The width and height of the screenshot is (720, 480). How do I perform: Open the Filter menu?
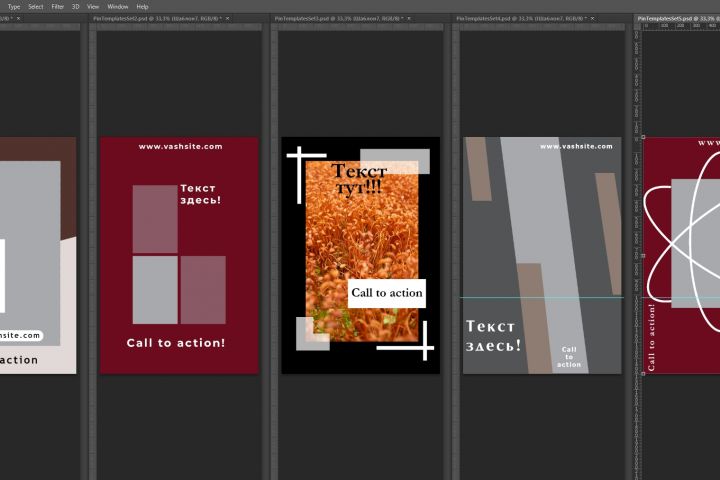[x=57, y=6]
